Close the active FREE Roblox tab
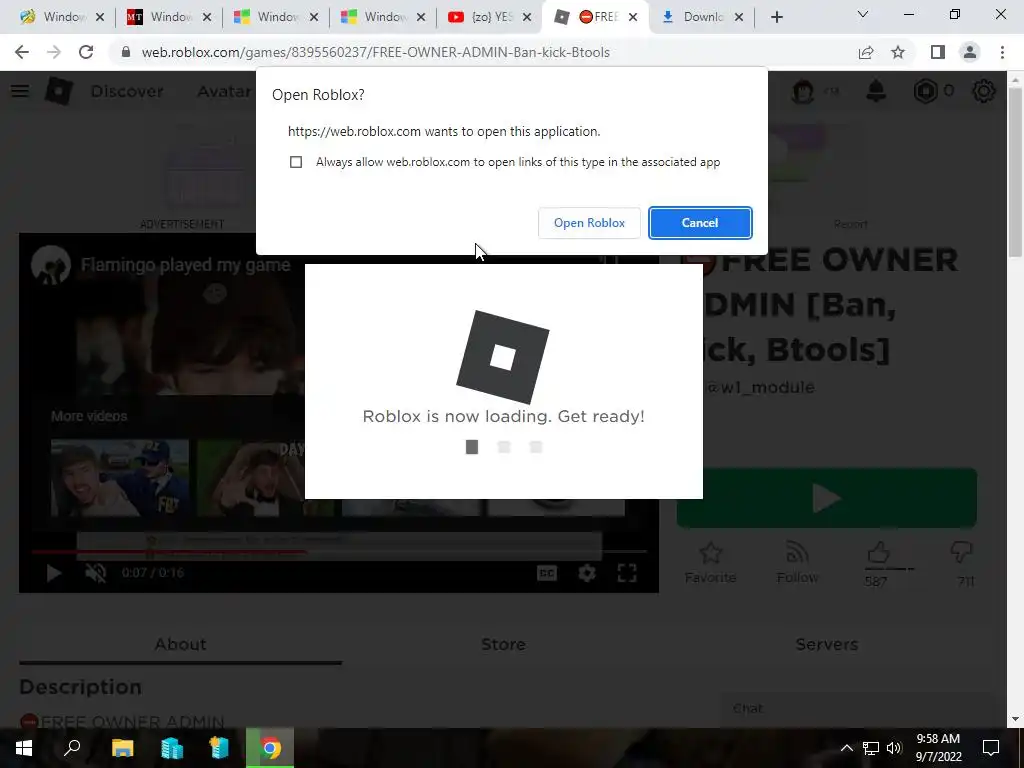This screenshot has width=1024, height=768. coord(633,17)
